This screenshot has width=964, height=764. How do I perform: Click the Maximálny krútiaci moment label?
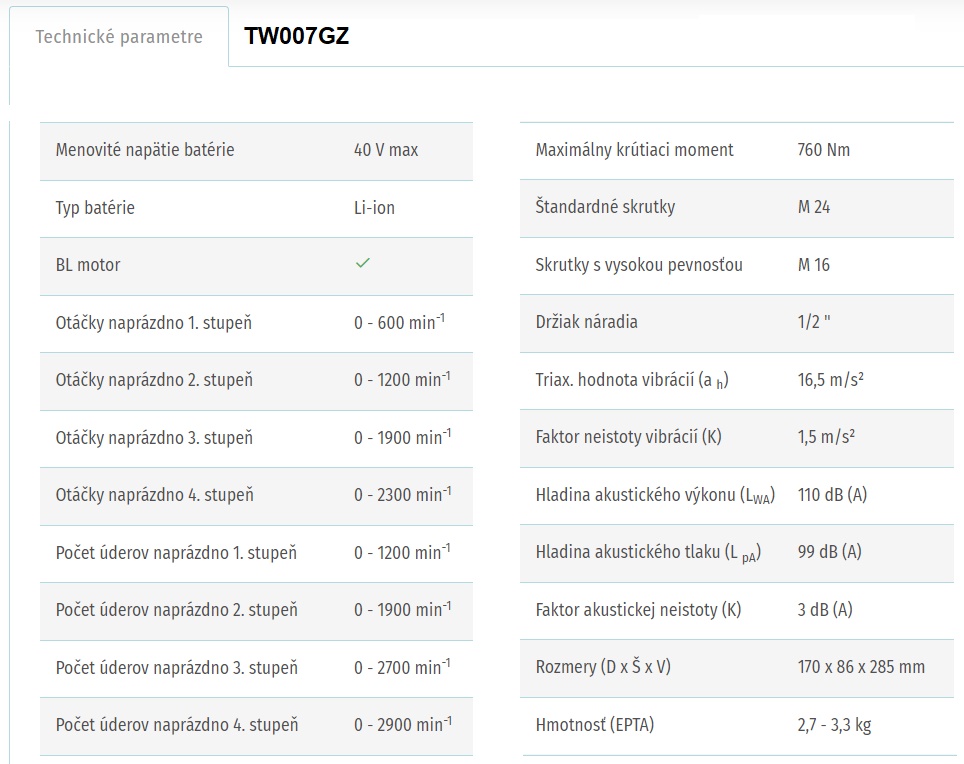pyautogui.click(x=634, y=150)
